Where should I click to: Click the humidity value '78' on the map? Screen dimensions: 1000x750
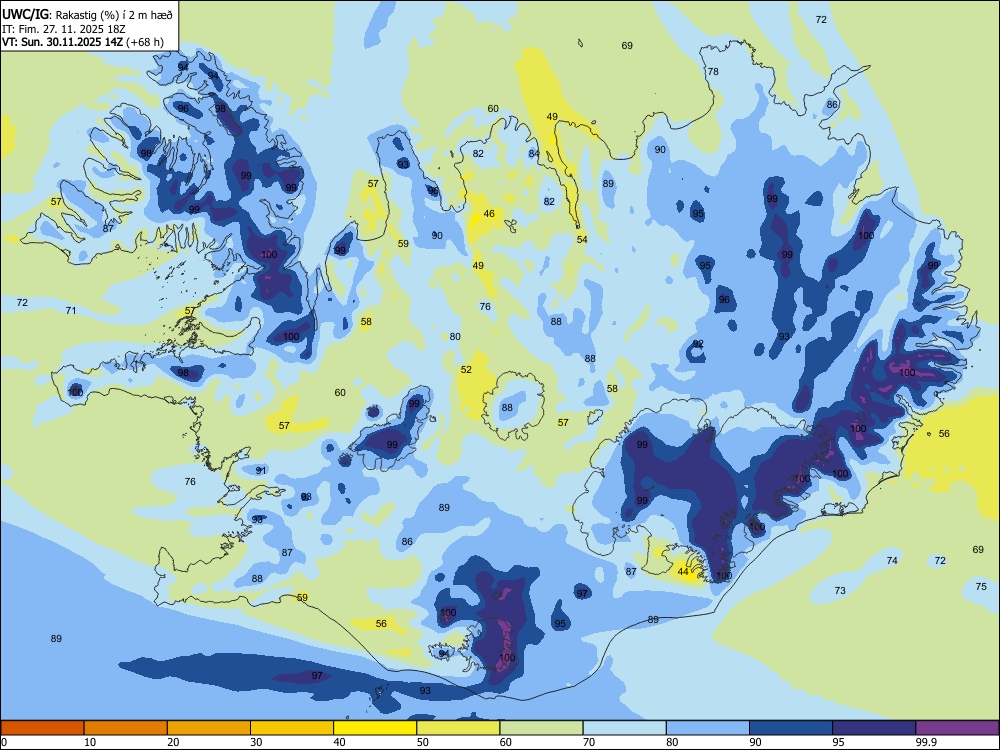[713, 71]
